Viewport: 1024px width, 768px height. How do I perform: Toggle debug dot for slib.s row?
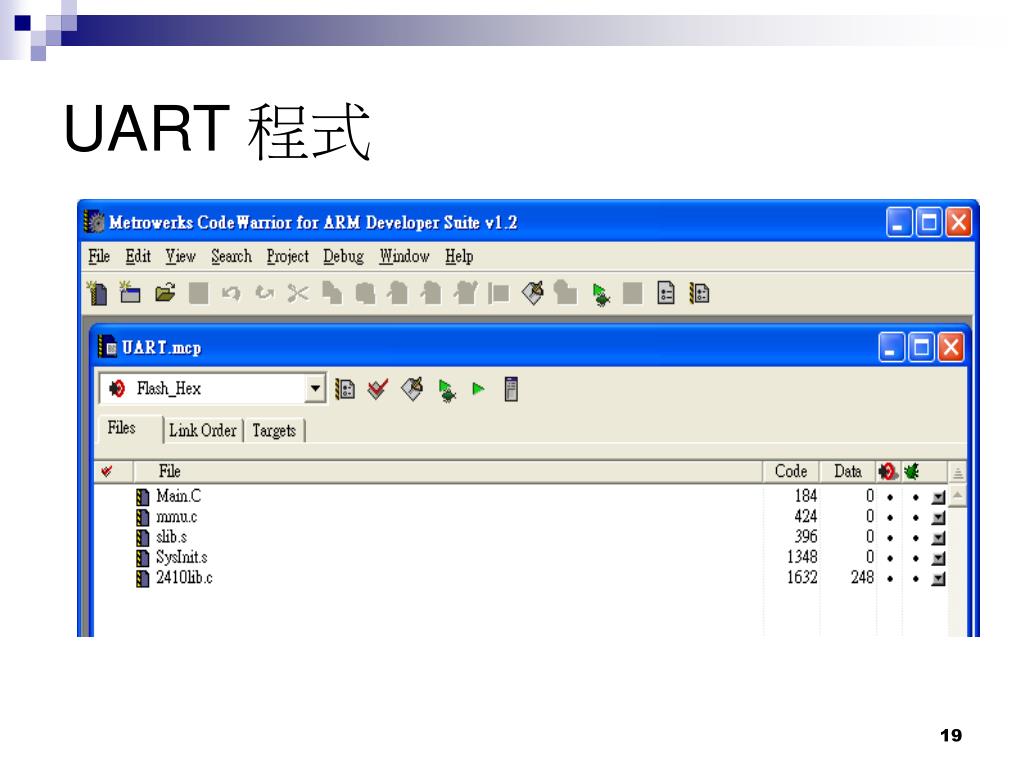916,538
